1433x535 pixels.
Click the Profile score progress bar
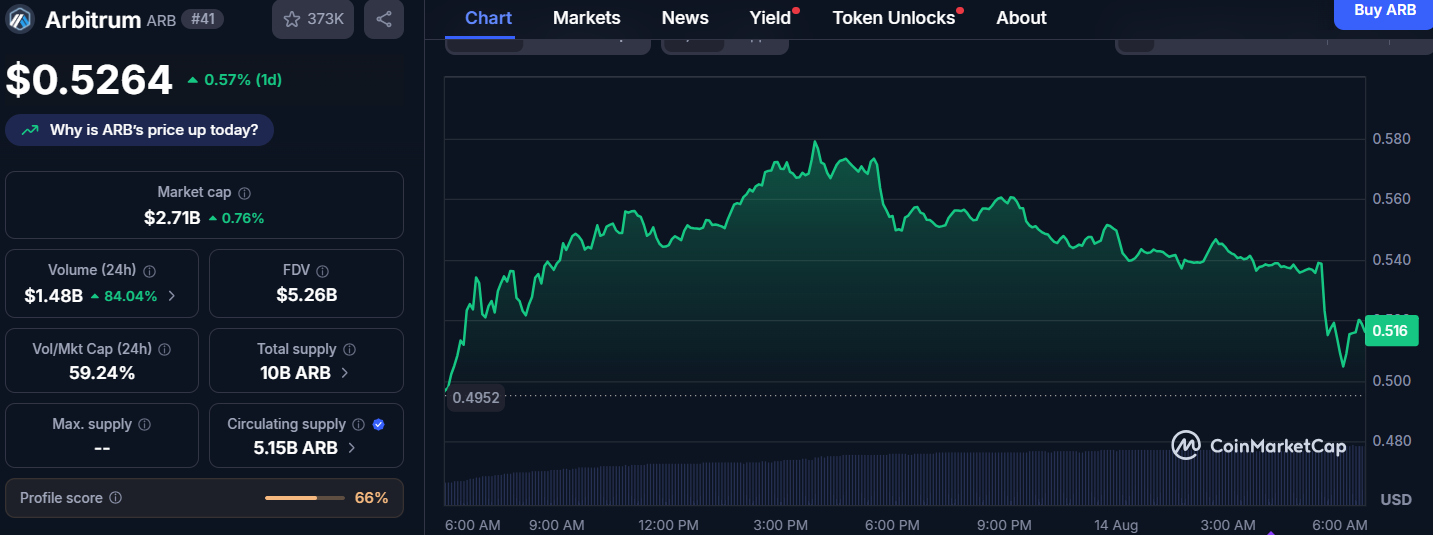(x=304, y=498)
